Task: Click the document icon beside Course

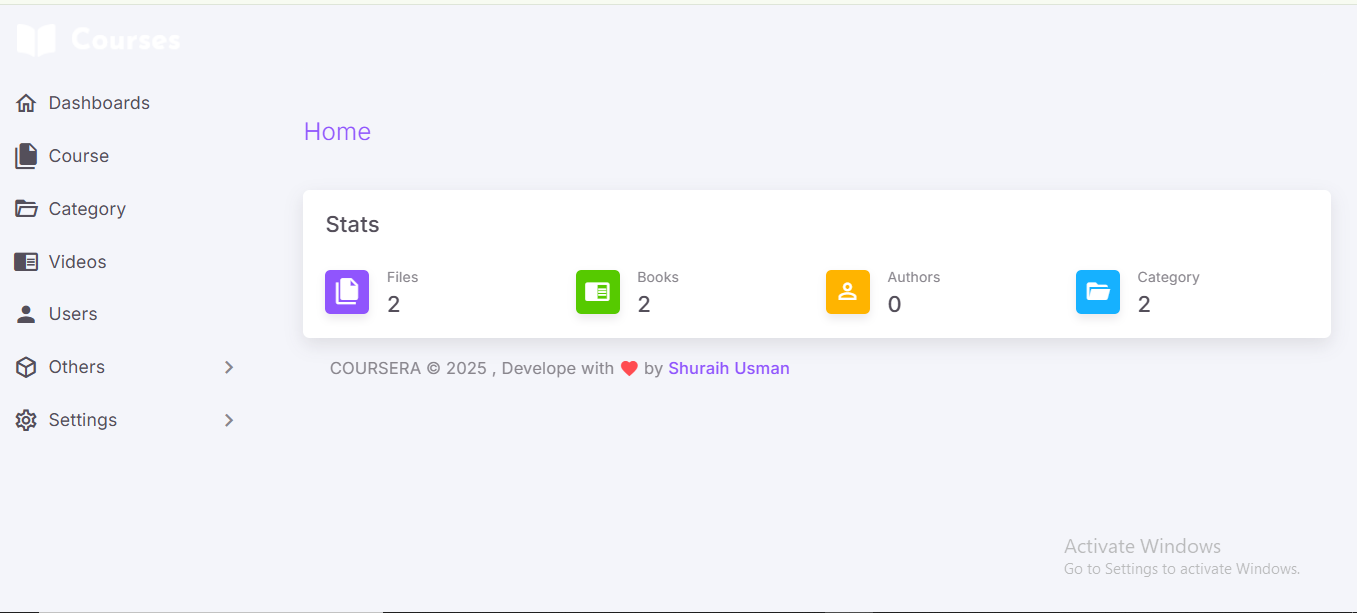Action: 26,156
